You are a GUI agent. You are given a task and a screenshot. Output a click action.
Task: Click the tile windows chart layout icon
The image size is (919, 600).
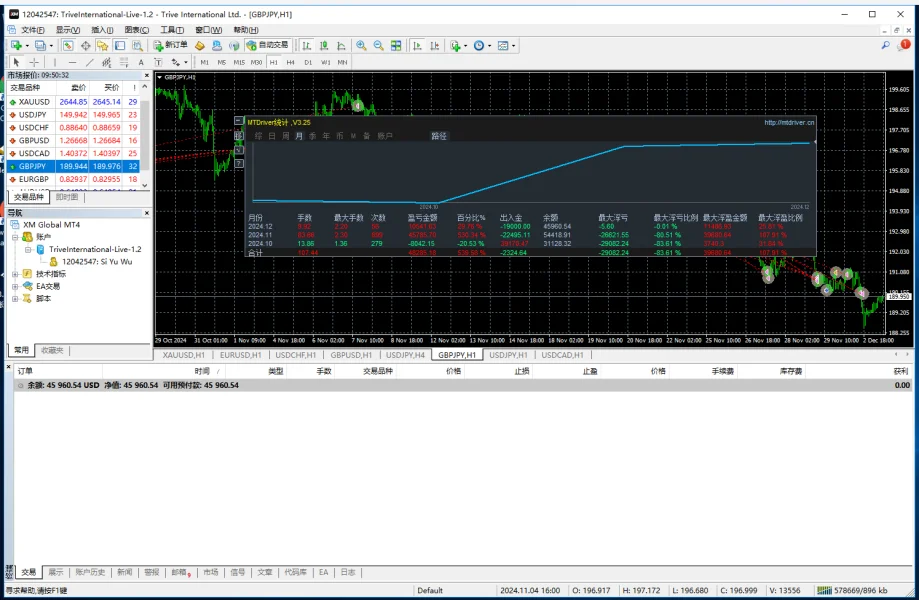396,45
